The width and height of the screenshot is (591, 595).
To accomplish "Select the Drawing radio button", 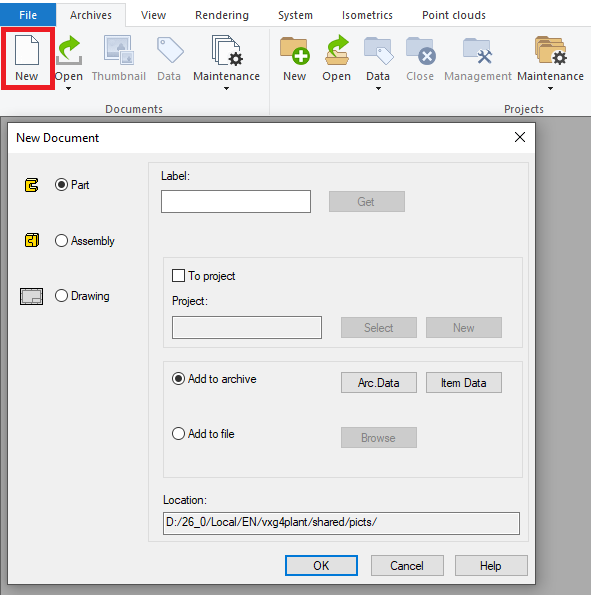I will coord(61,296).
